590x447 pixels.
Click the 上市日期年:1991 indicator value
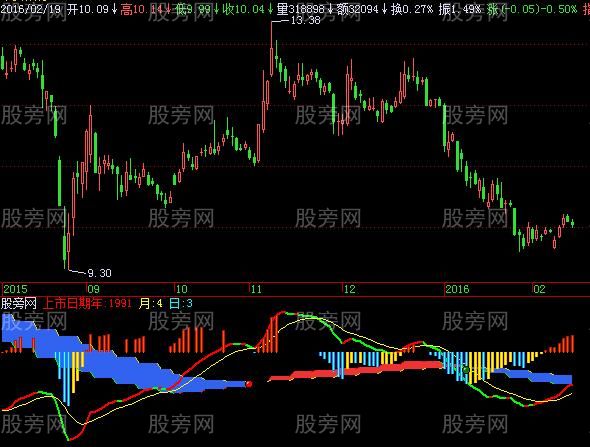pos(87,303)
